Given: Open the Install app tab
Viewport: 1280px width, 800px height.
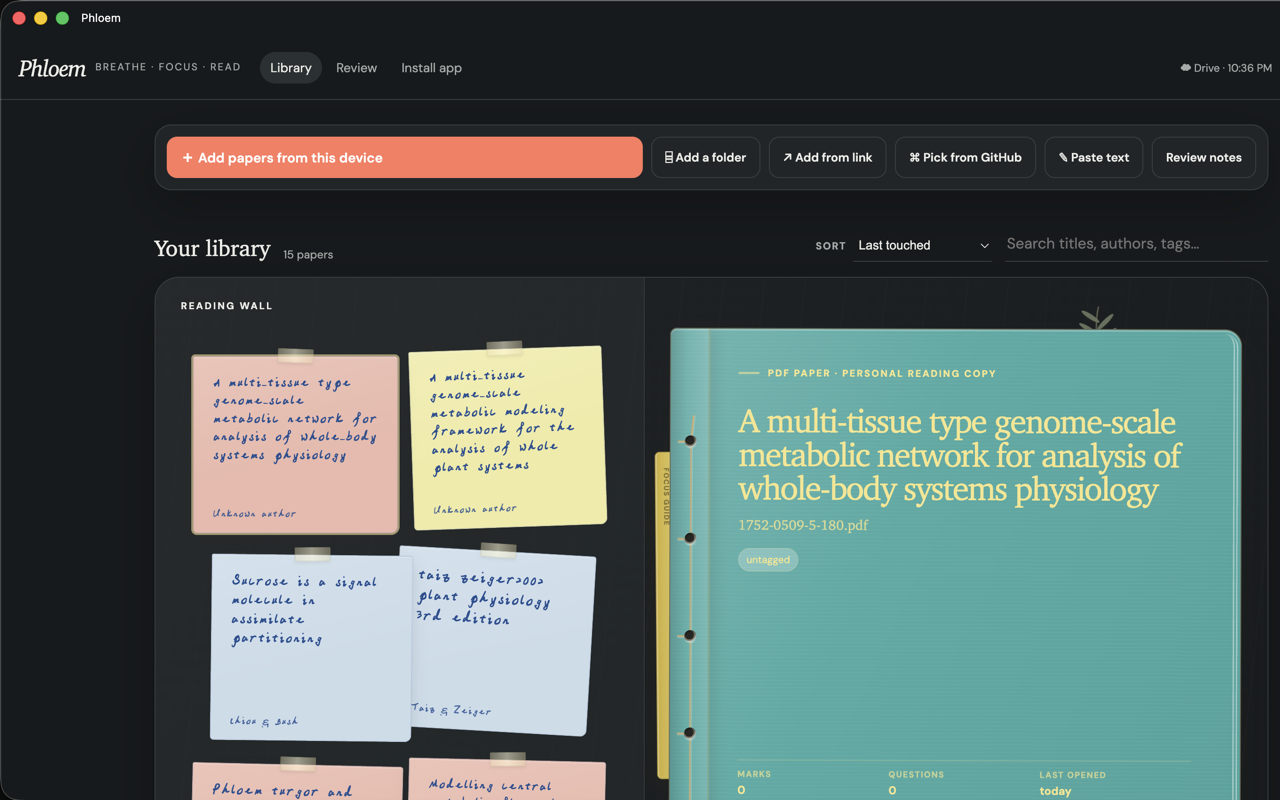Looking at the screenshot, I should (431, 68).
